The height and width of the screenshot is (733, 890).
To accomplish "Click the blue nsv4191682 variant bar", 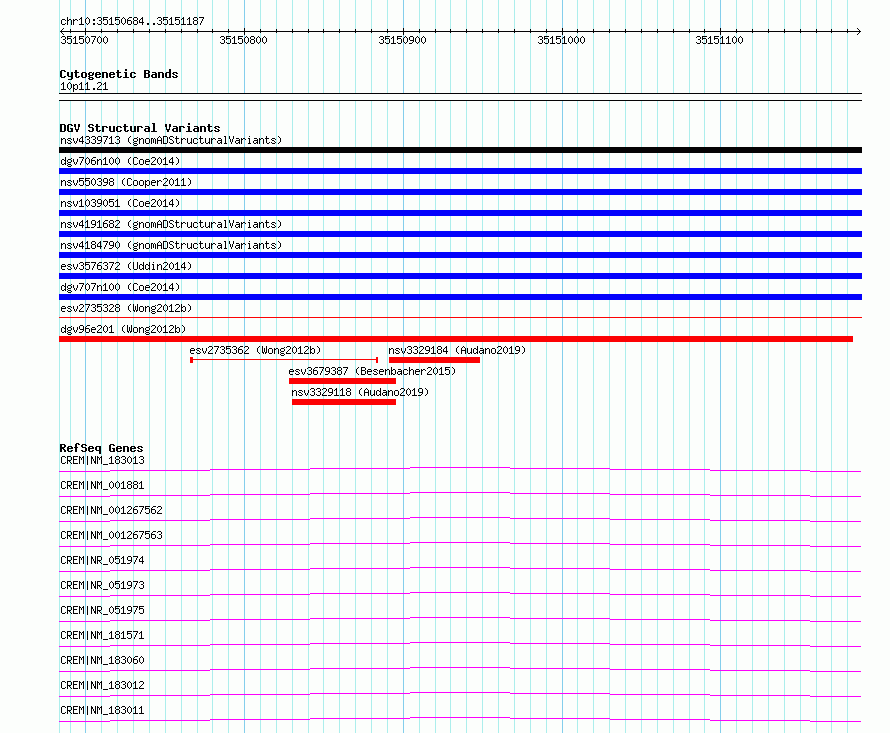I will 460,234.
